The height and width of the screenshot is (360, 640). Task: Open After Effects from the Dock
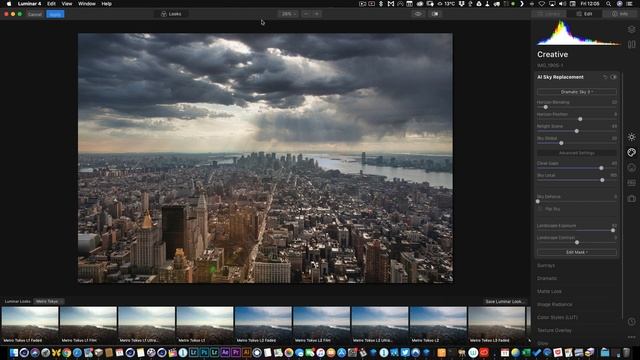tap(225, 352)
